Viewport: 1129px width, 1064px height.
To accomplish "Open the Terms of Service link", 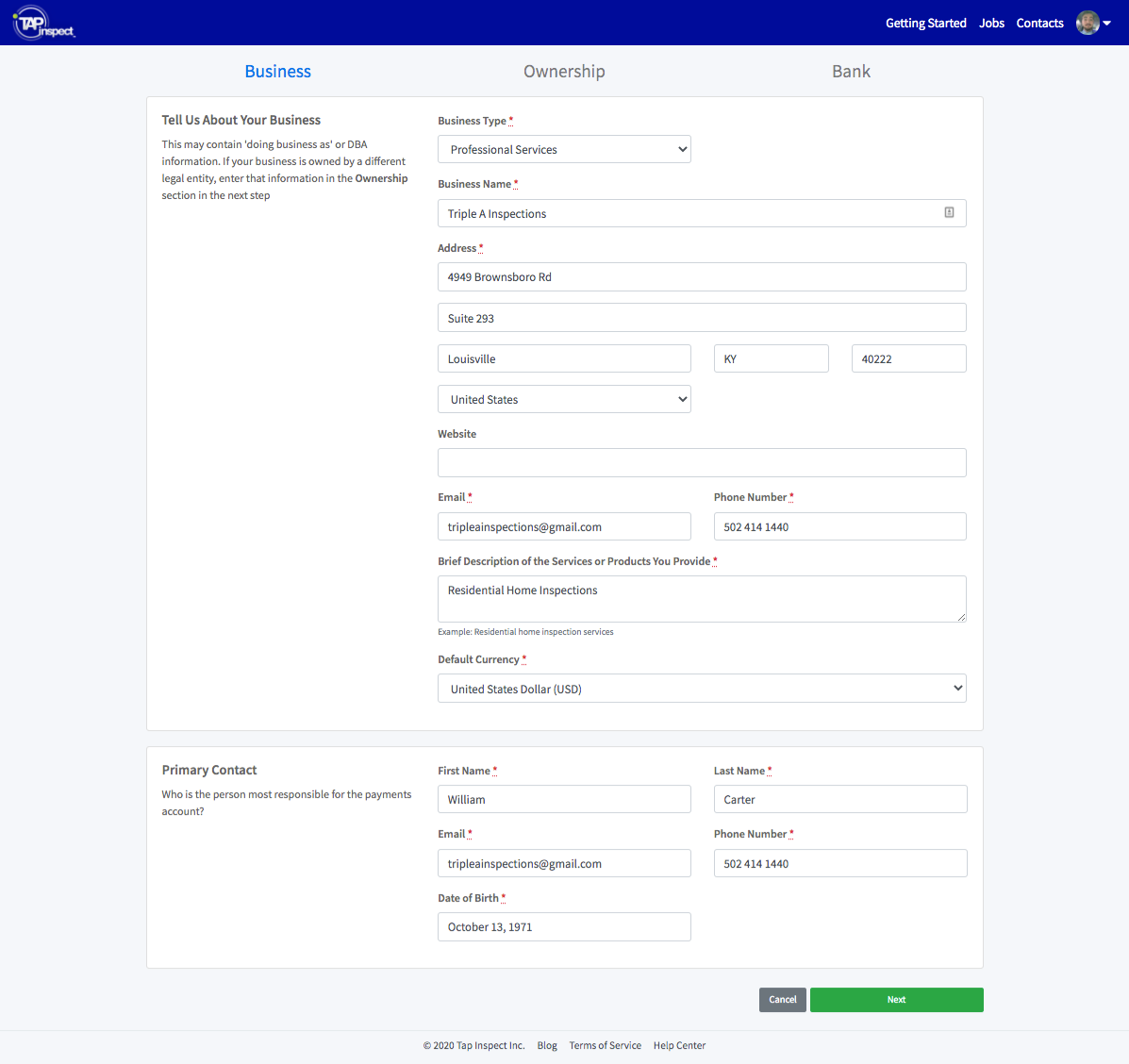I will (605, 1045).
